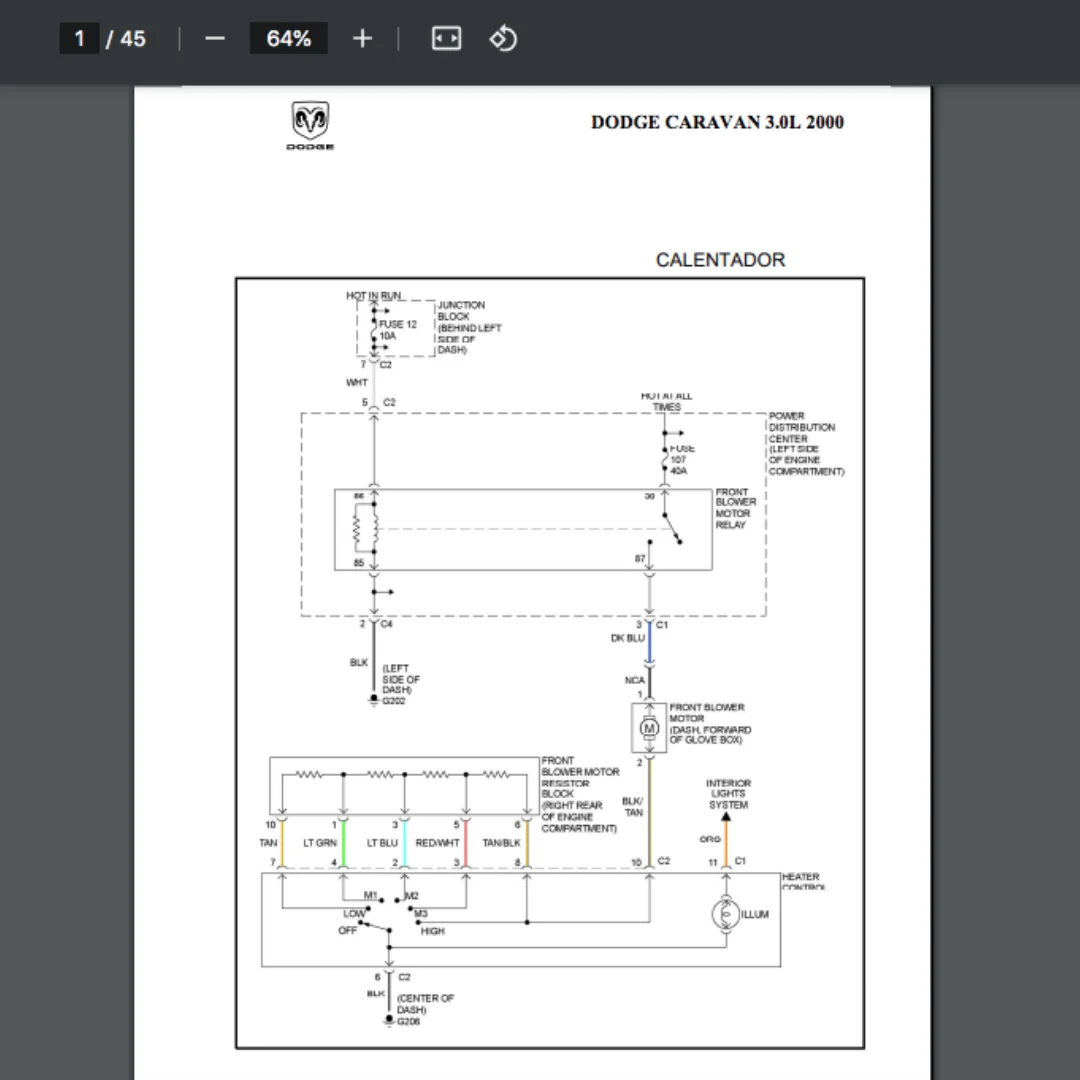
Task: Click the 'CALENTADOR' diagram title
Action: [x=720, y=260]
